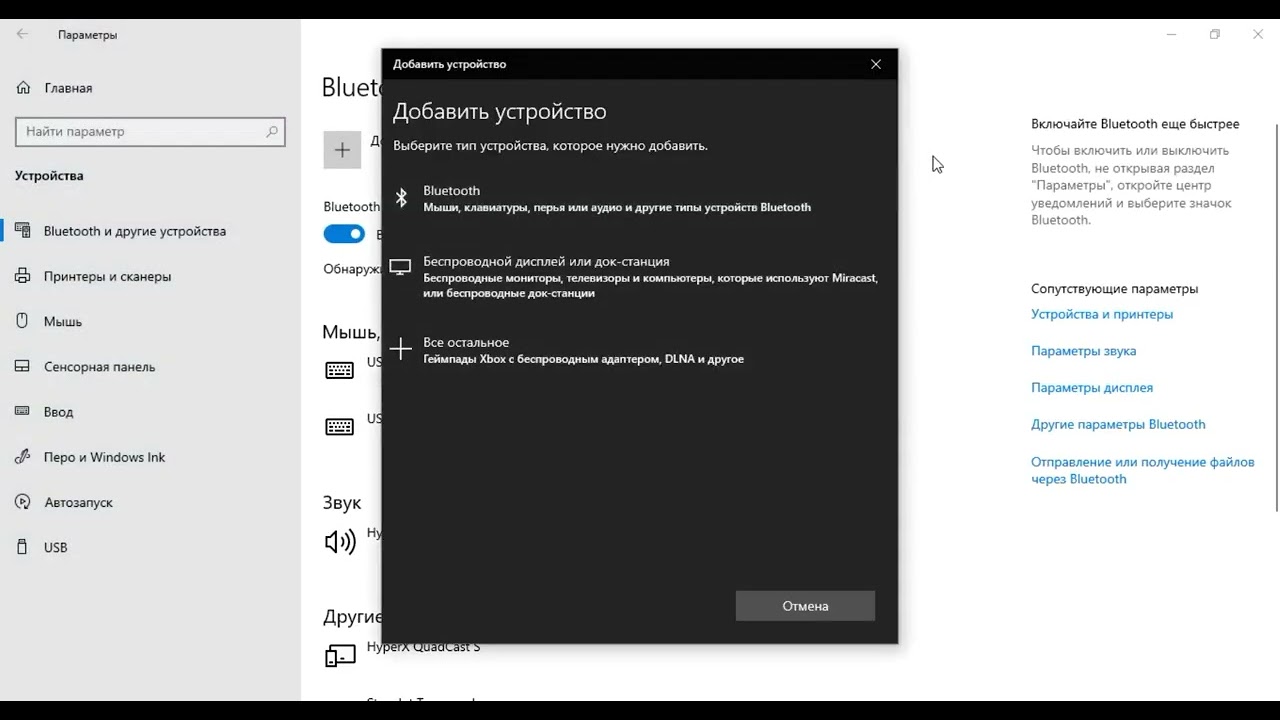Screen dimensions: 1280x720
Task: Open Параметры звука link
Action: (x=1083, y=351)
